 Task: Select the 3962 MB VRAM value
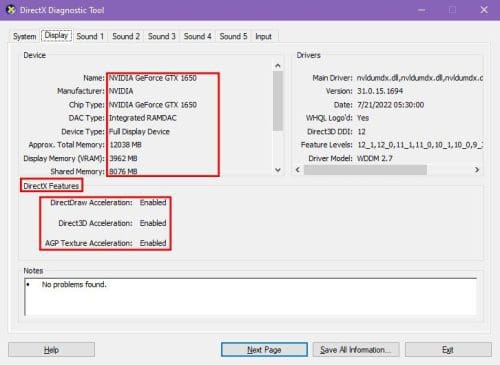click(123, 158)
